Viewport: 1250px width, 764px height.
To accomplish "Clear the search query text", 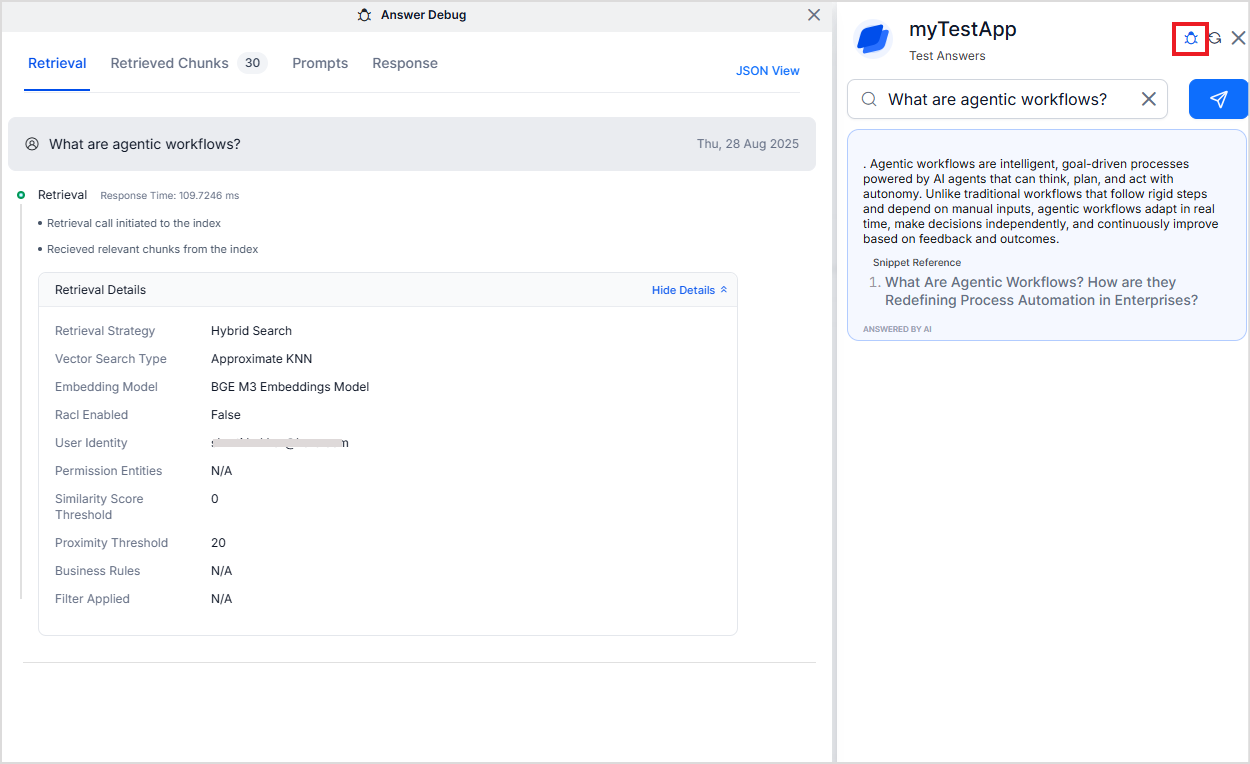I will click(x=1148, y=99).
